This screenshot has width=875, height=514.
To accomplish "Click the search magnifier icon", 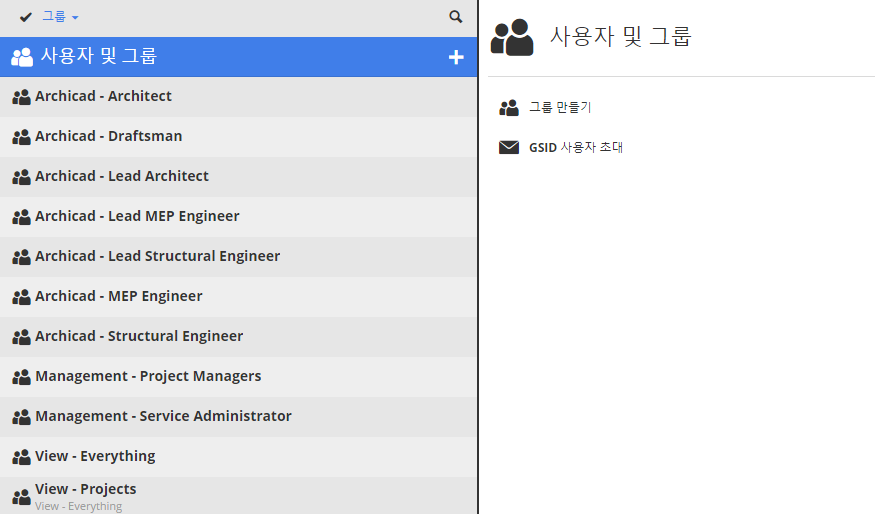I will click(x=456, y=17).
